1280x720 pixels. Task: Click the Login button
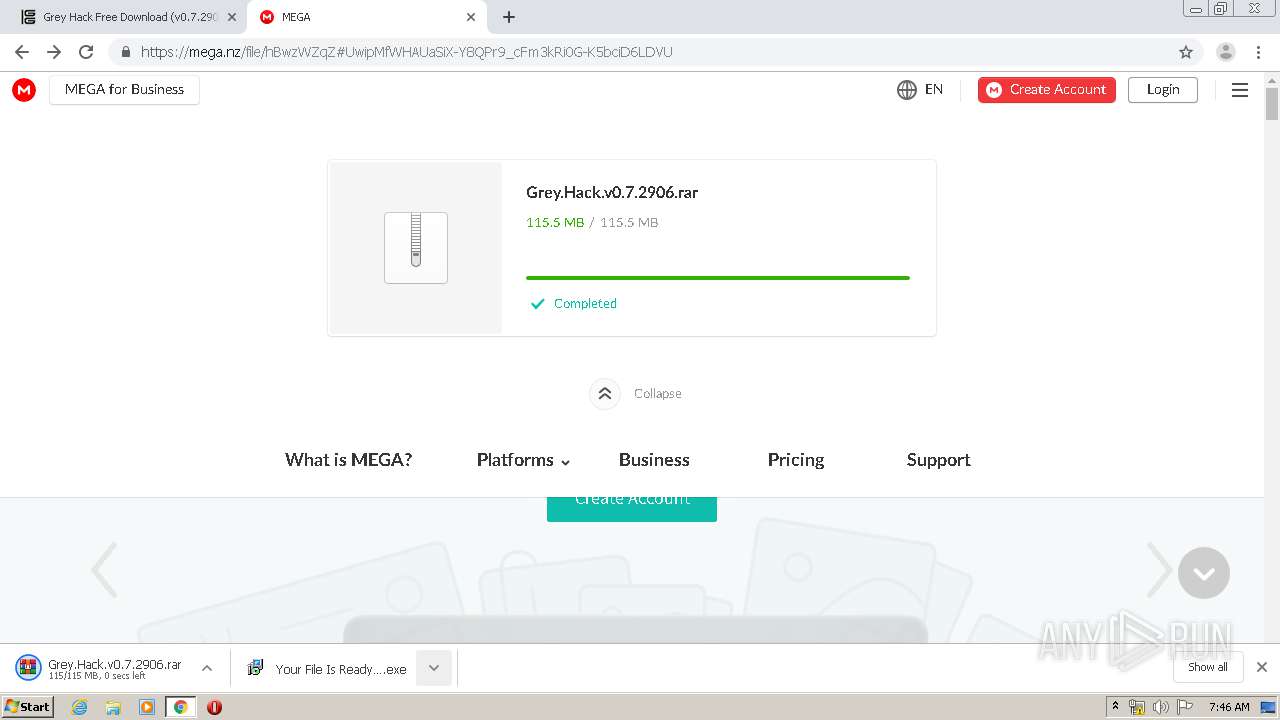(x=1163, y=90)
